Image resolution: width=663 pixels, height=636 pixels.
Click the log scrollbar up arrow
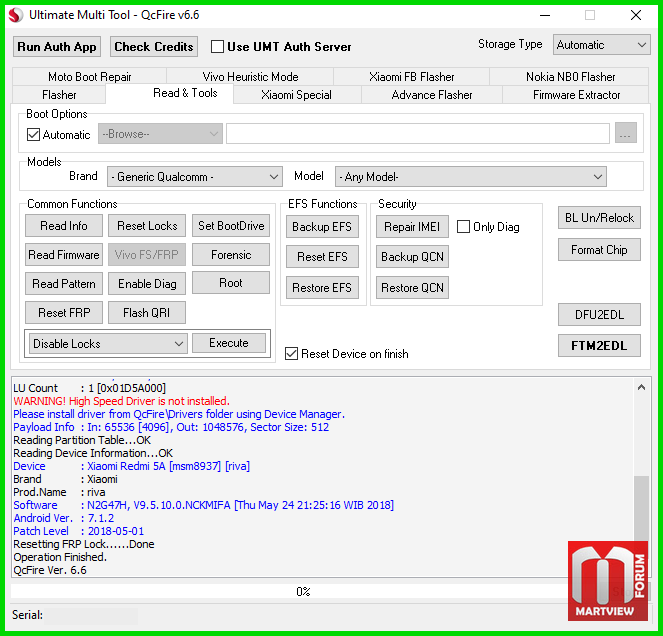[x=641, y=387]
